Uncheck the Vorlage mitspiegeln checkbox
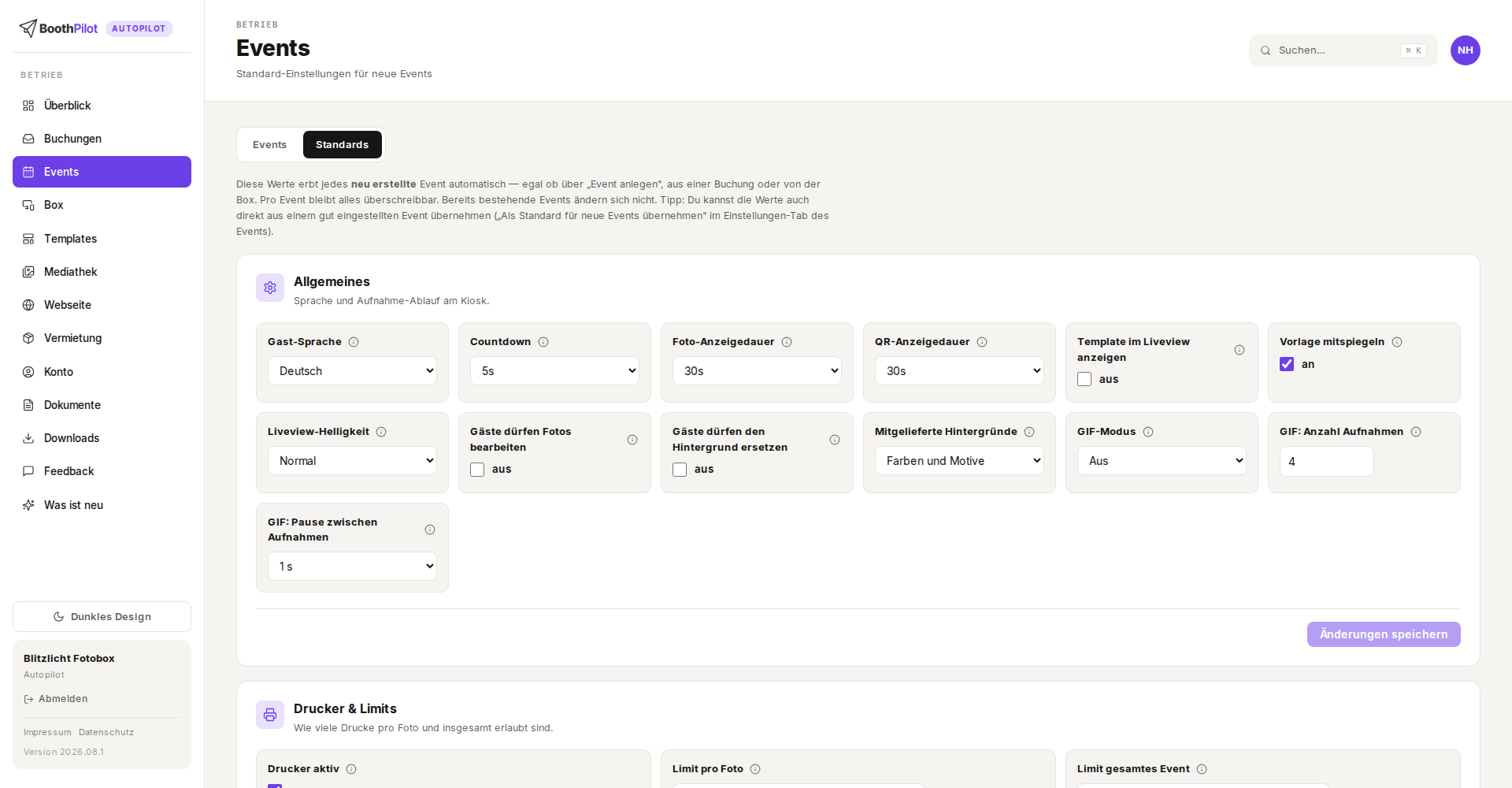This screenshot has height=788, width=1512. (x=1287, y=364)
